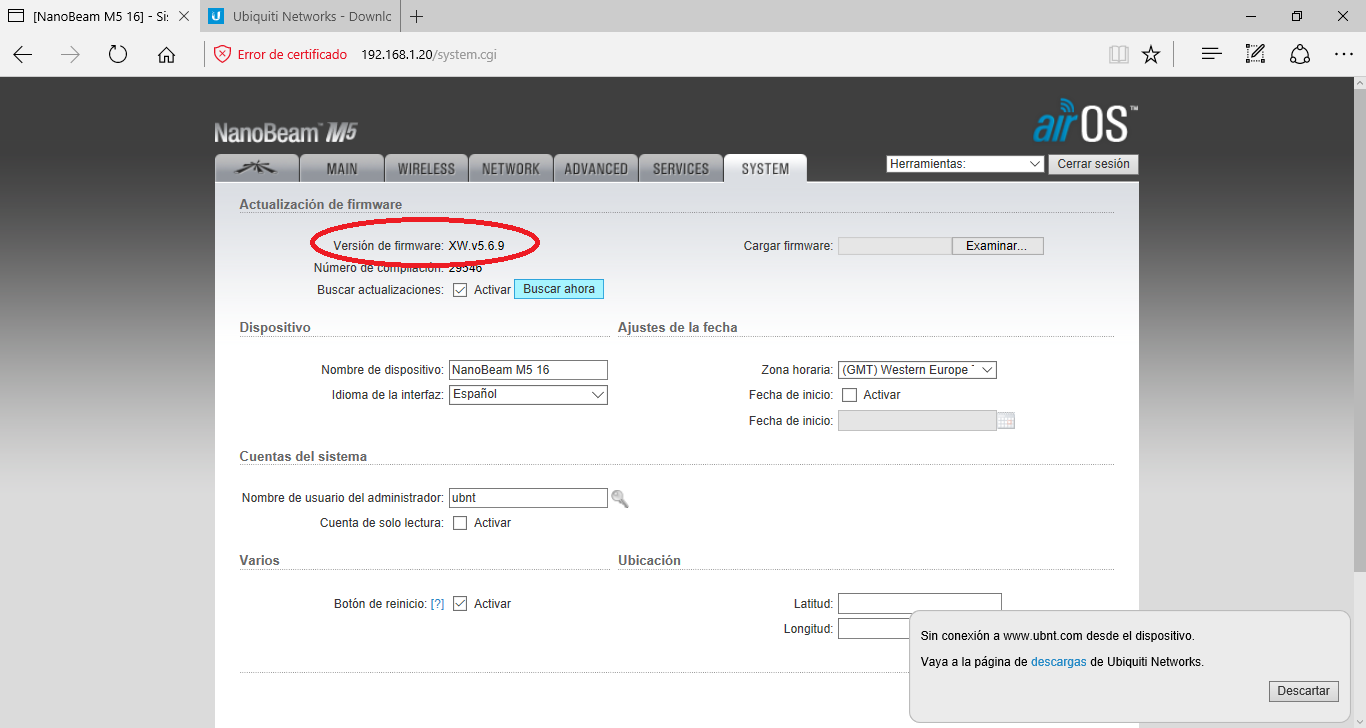Reload the page with the refresh icon
Viewport: 1366px width, 728px height.
pyautogui.click(x=118, y=54)
